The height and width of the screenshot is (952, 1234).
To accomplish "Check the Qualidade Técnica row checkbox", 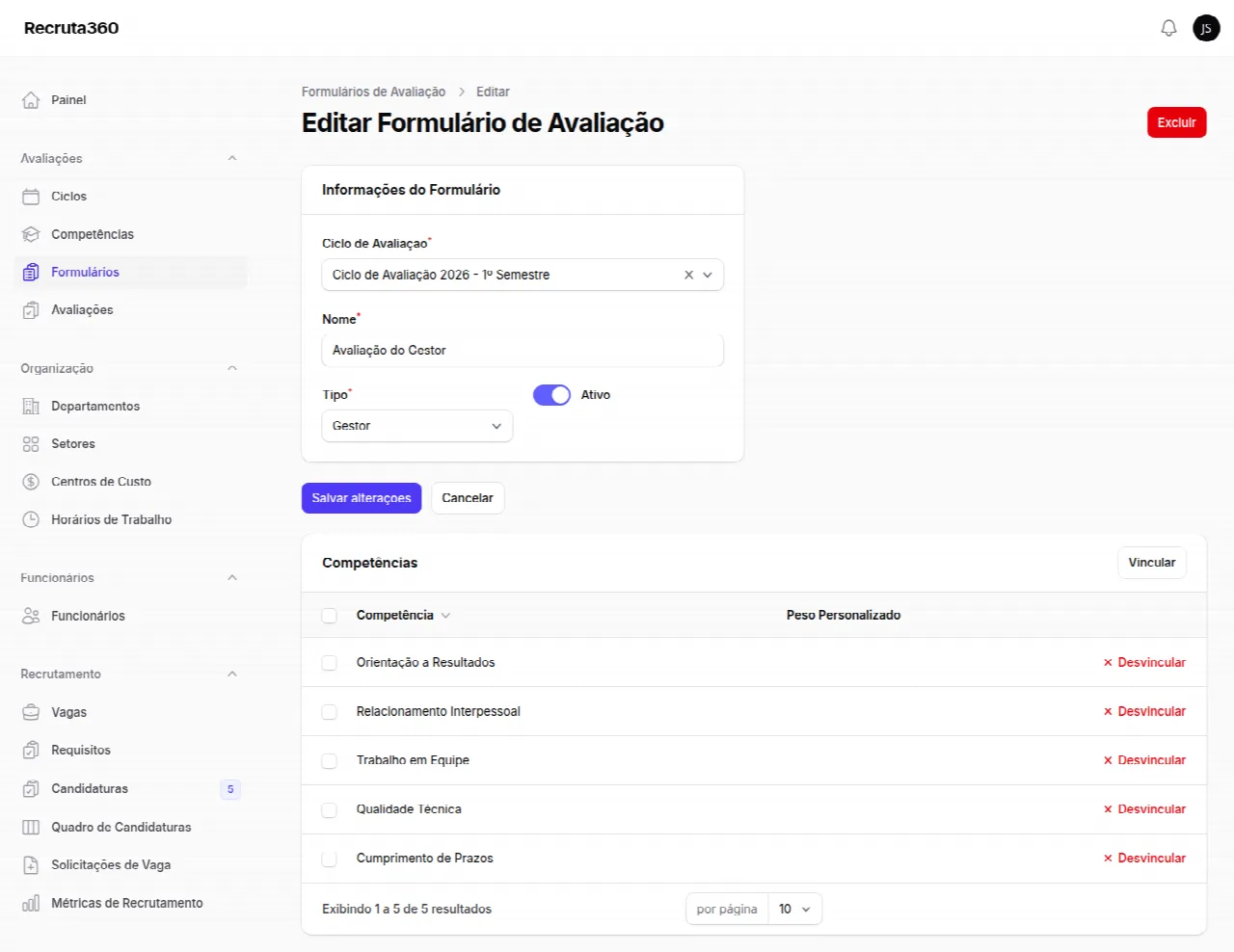I will point(330,810).
